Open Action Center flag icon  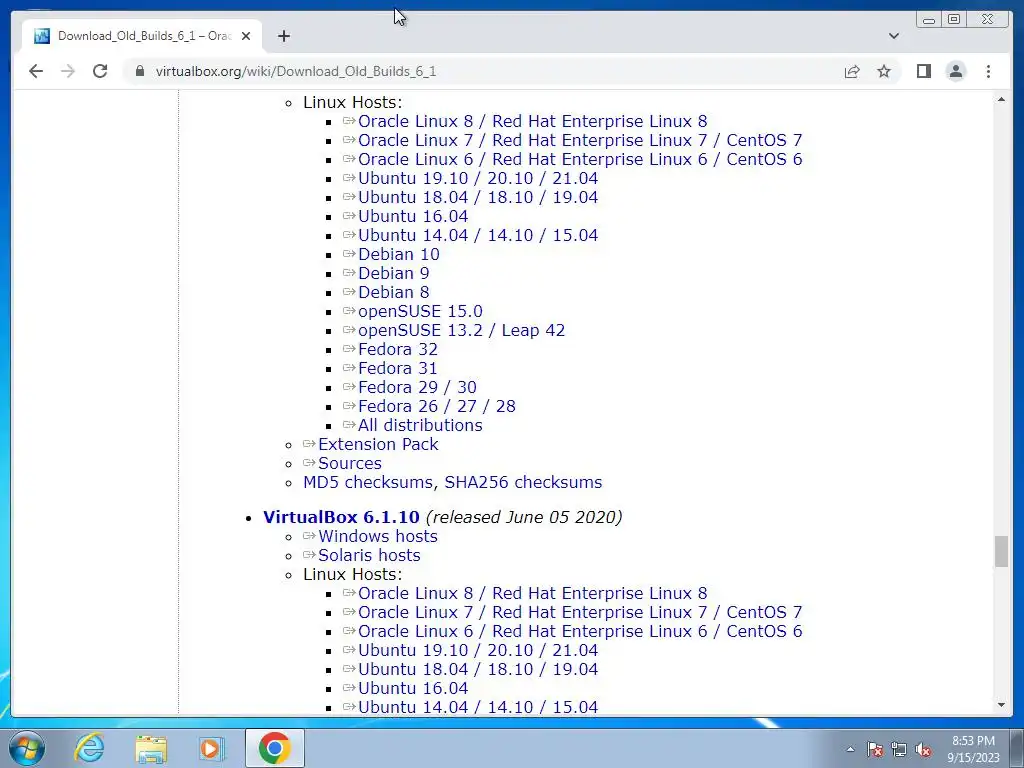pyautogui.click(x=875, y=749)
